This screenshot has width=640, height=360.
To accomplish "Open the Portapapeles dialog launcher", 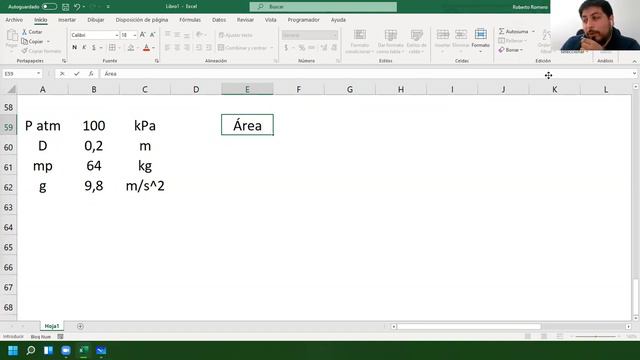I will click(64, 61).
